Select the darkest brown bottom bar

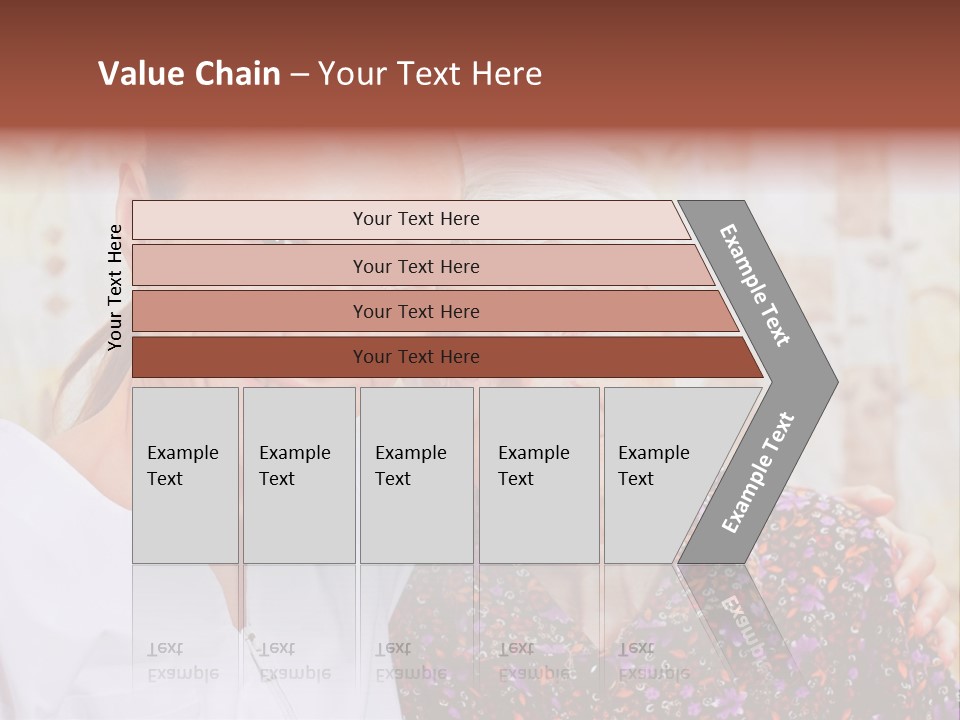tap(415, 357)
